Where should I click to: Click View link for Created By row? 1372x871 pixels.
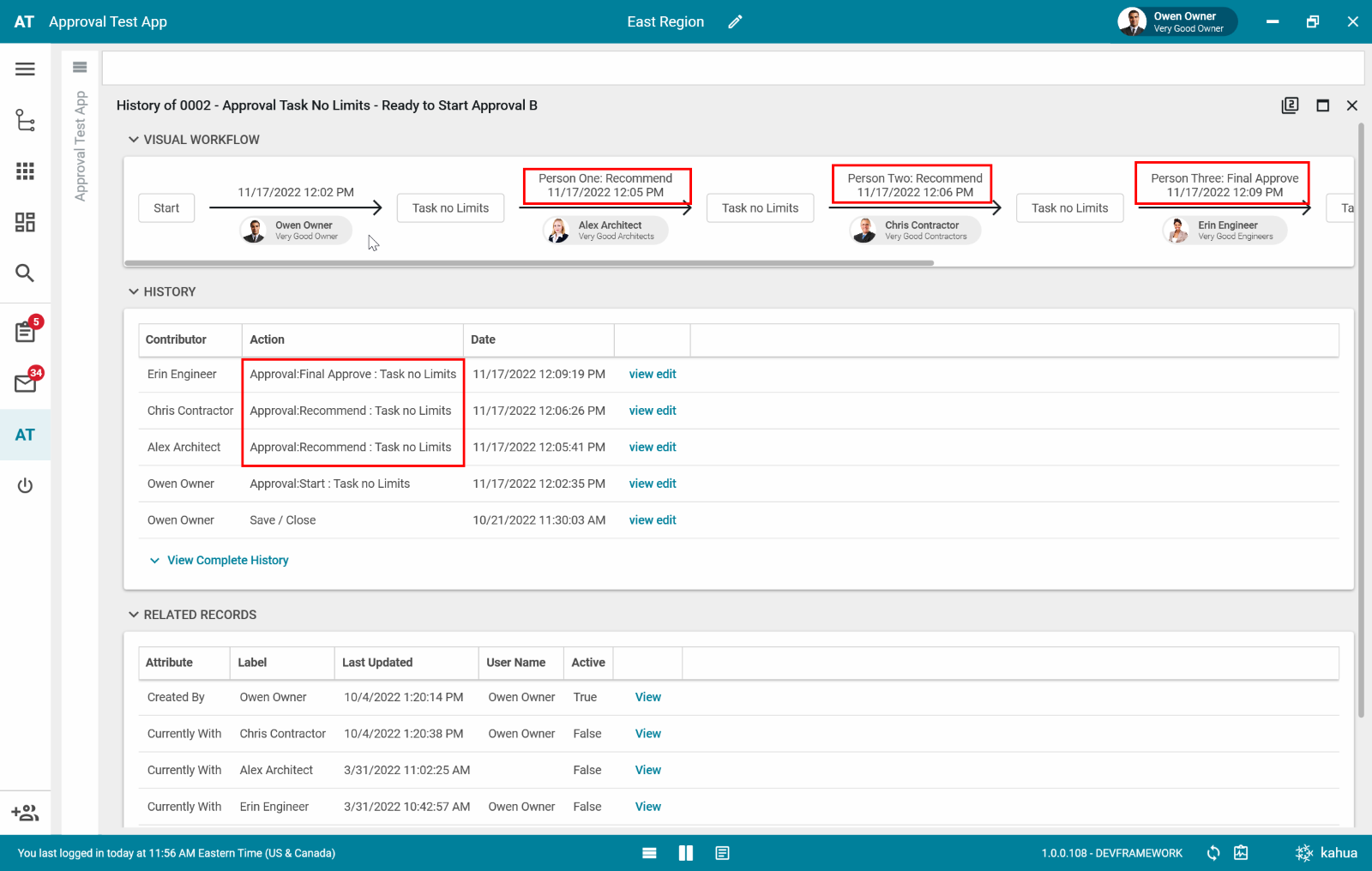(647, 698)
